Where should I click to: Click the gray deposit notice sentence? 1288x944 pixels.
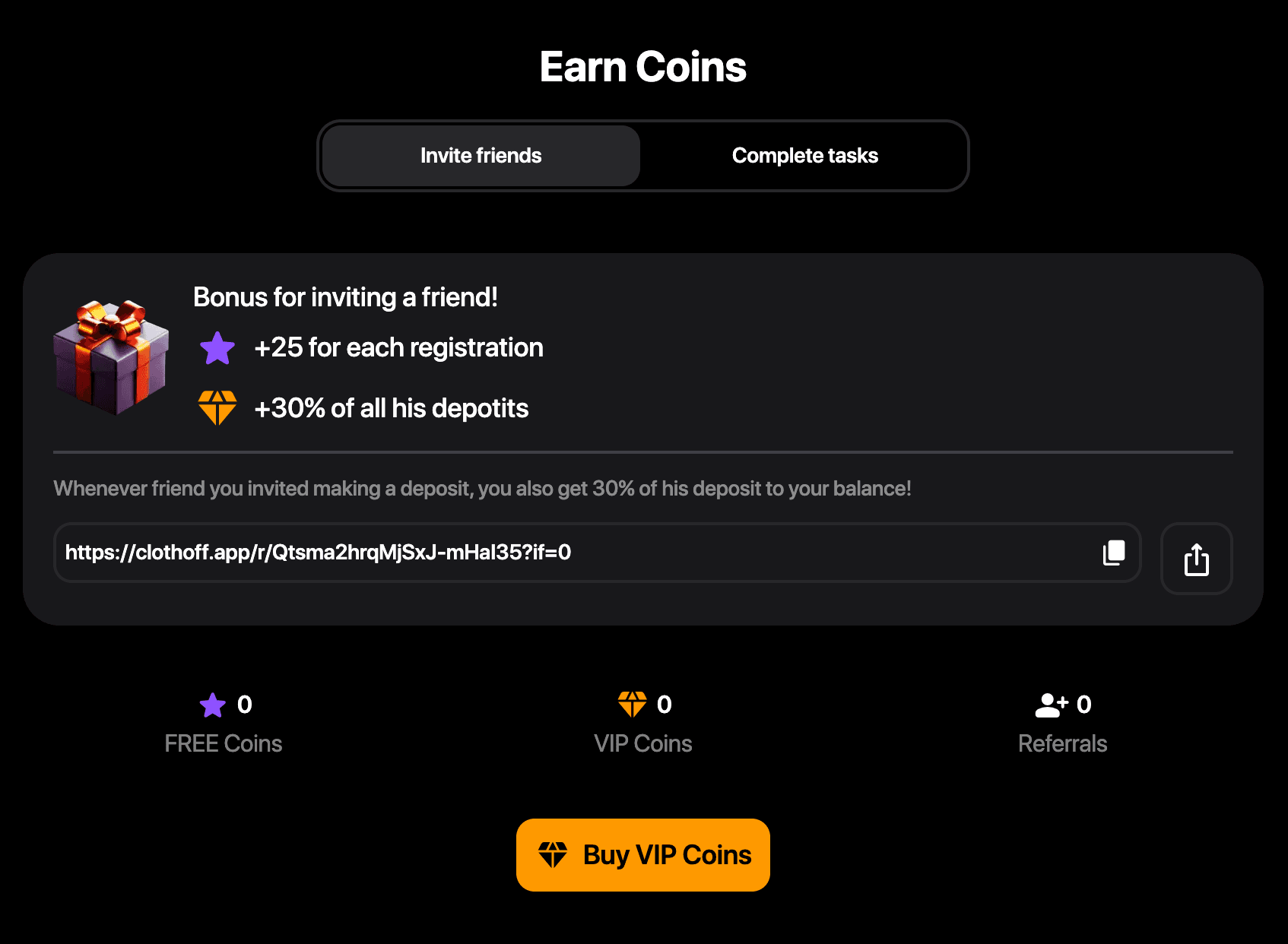tap(482, 489)
